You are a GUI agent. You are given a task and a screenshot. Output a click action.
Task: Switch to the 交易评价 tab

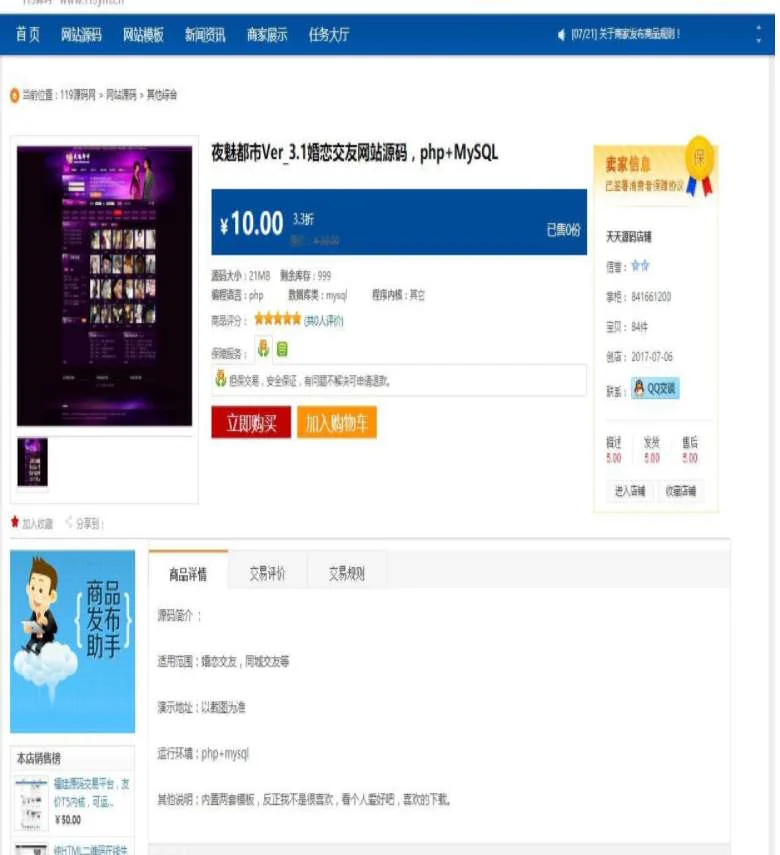(x=267, y=573)
